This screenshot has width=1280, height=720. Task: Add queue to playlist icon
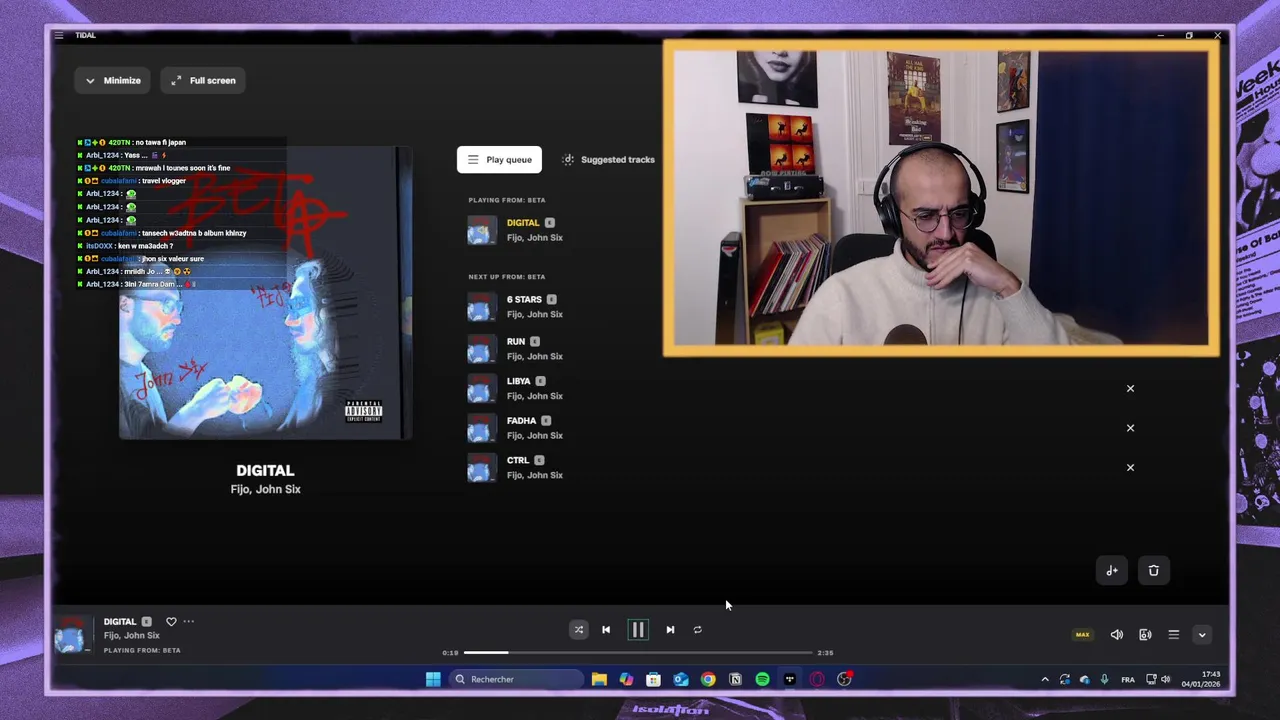click(x=1112, y=570)
